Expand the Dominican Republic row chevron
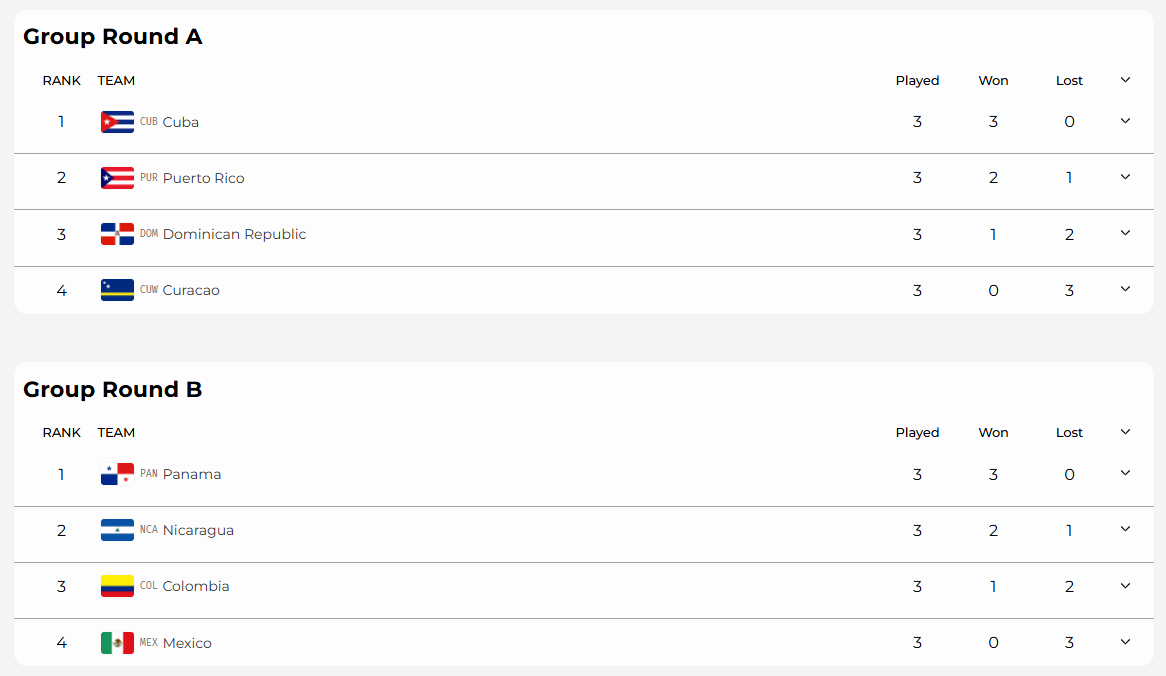 tap(1125, 234)
